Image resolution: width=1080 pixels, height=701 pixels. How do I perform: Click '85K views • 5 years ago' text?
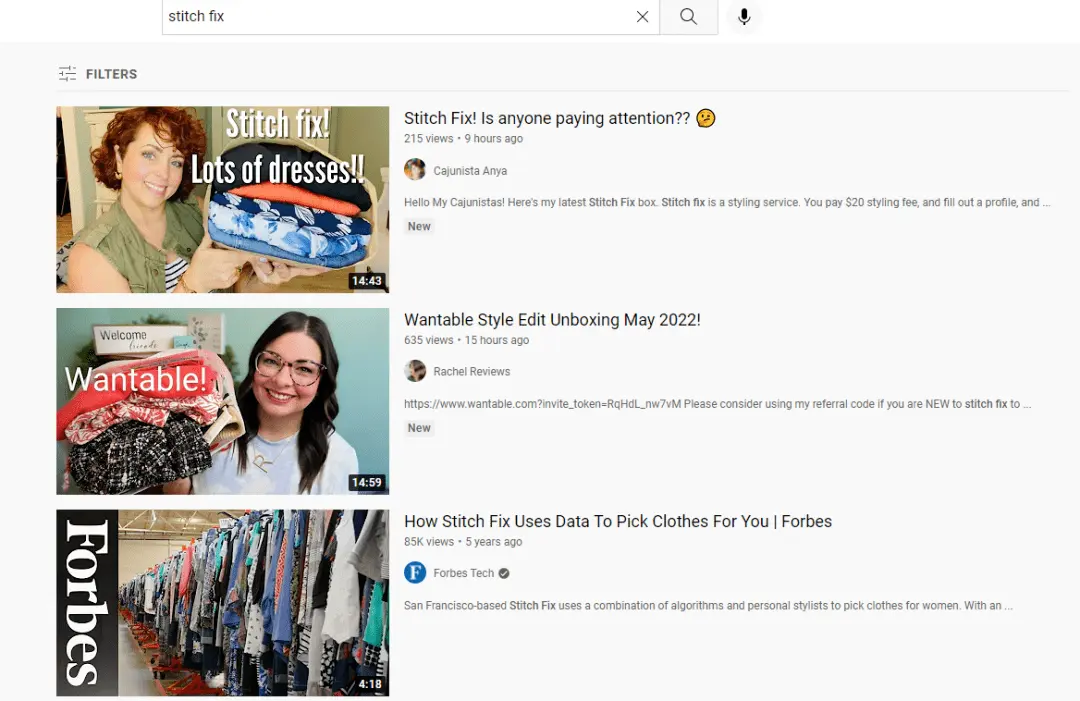[x=463, y=542]
